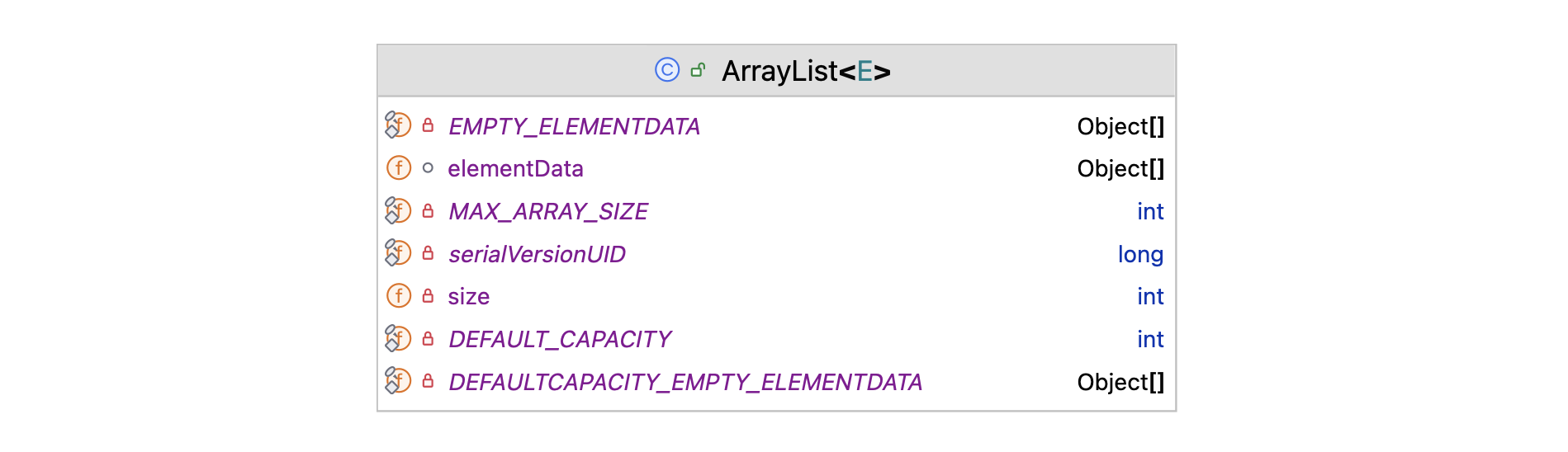1568x452 pixels.
Task: Click the long type of serialVersionUID
Action: [1140, 254]
